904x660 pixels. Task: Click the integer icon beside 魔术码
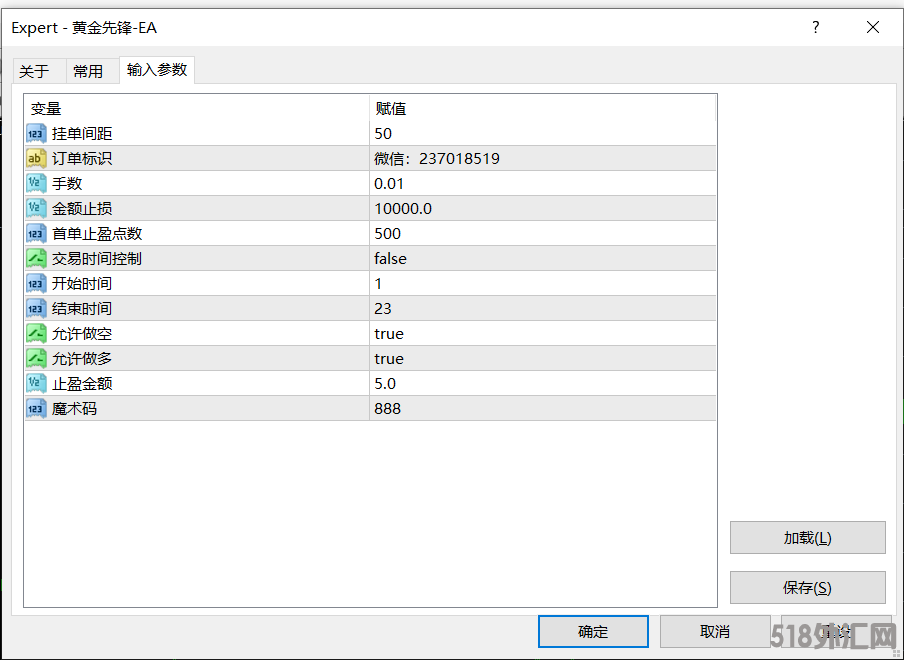click(x=36, y=409)
